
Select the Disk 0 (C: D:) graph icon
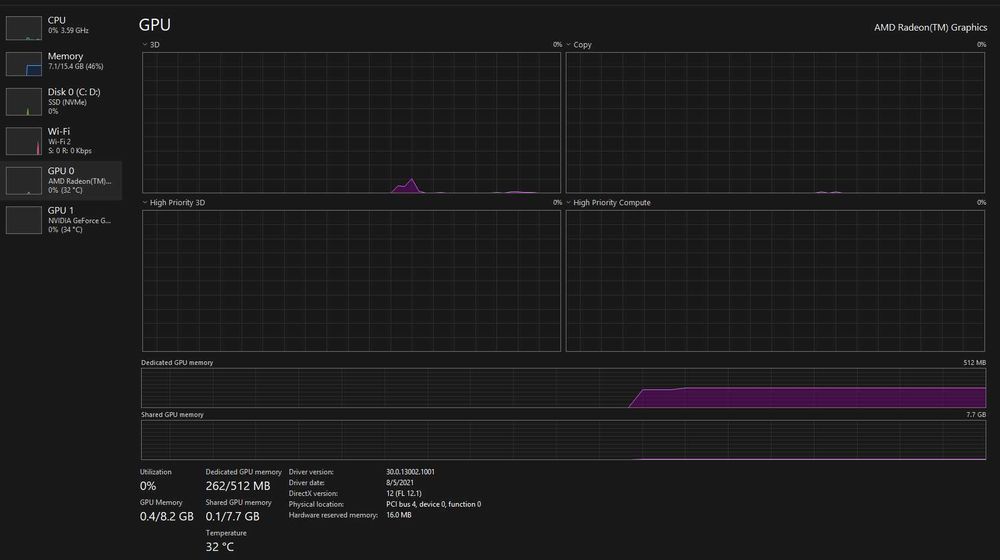click(24, 103)
